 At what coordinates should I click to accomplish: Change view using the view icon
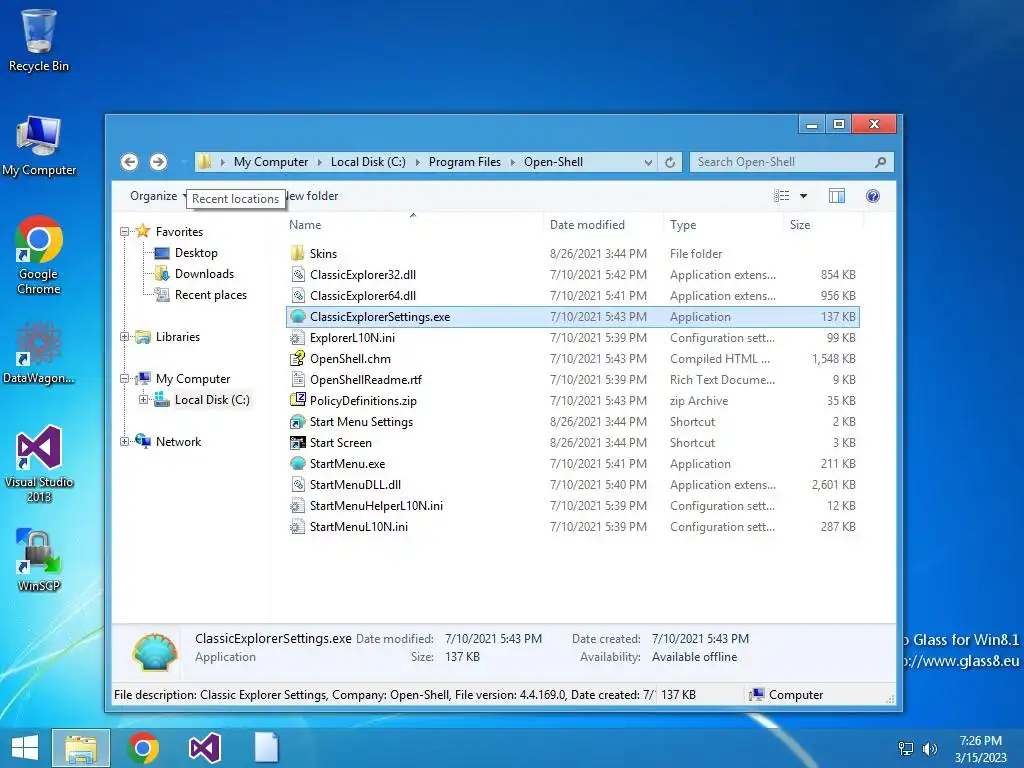click(x=781, y=196)
